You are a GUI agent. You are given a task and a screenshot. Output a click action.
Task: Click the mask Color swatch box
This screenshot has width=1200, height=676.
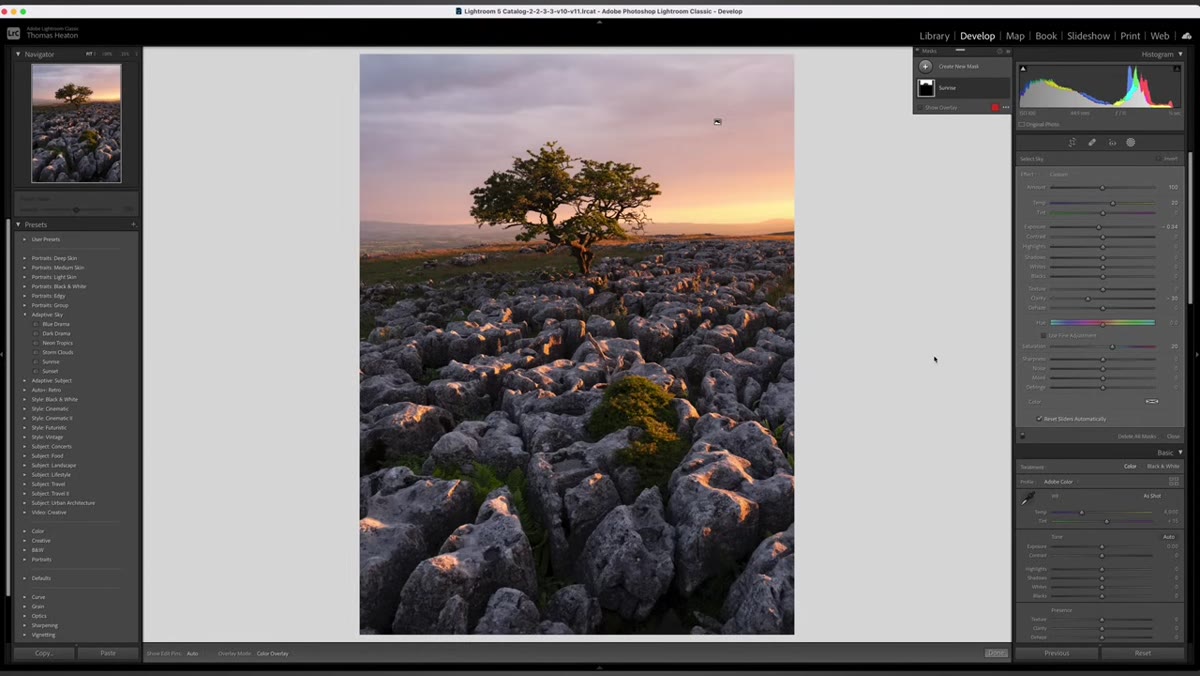click(1152, 401)
